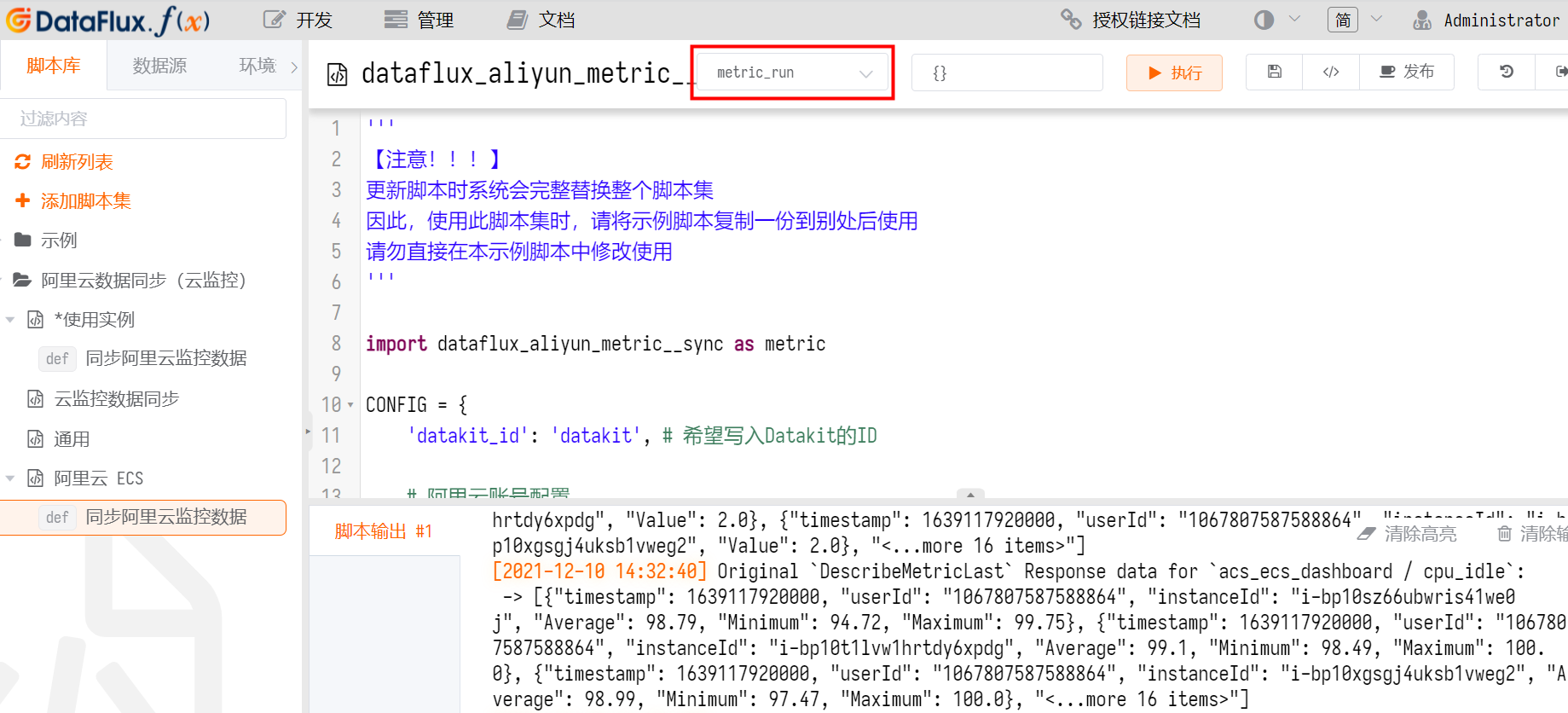Viewport: 1568px width, 713px height.
Task: Click the {} arguments input field
Action: (1007, 72)
